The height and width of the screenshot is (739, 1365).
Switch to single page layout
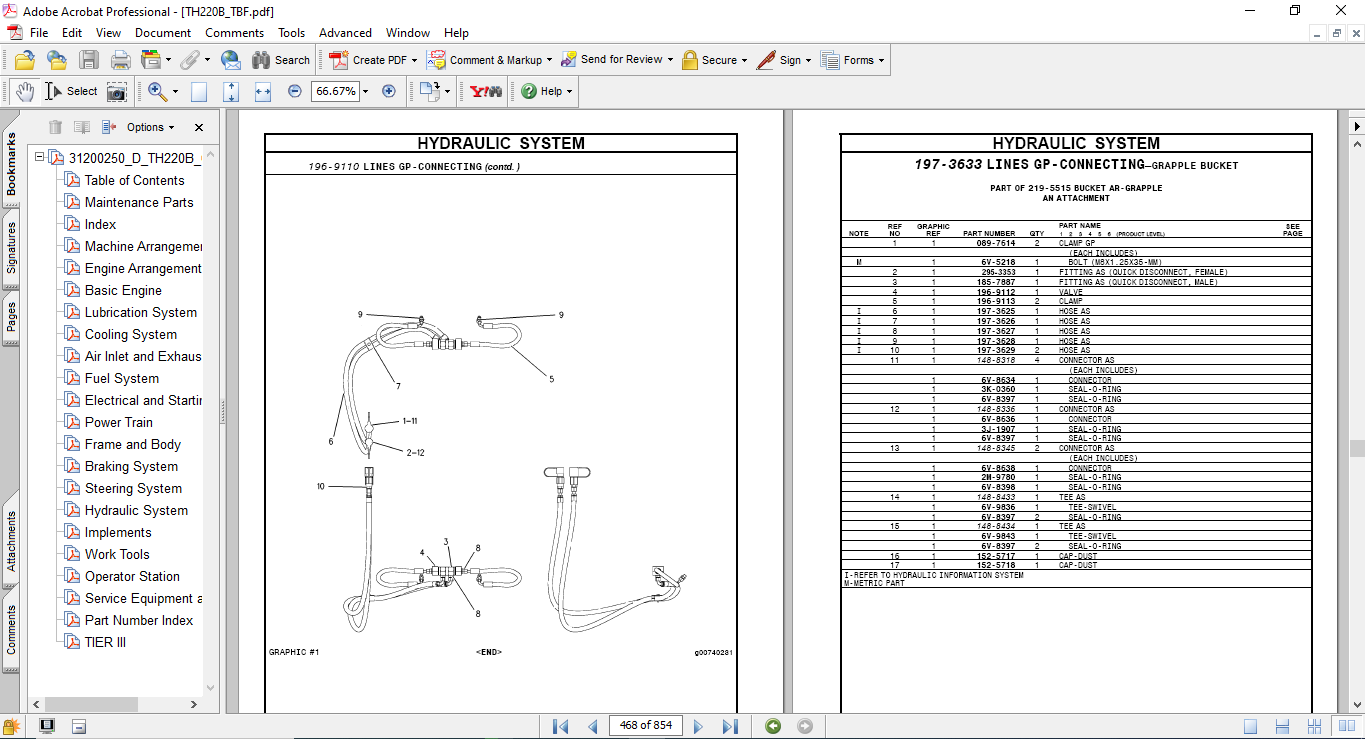coord(1250,726)
